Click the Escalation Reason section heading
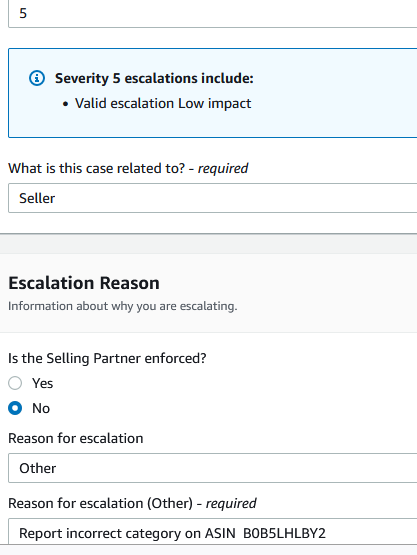417x555 pixels. click(x=84, y=283)
